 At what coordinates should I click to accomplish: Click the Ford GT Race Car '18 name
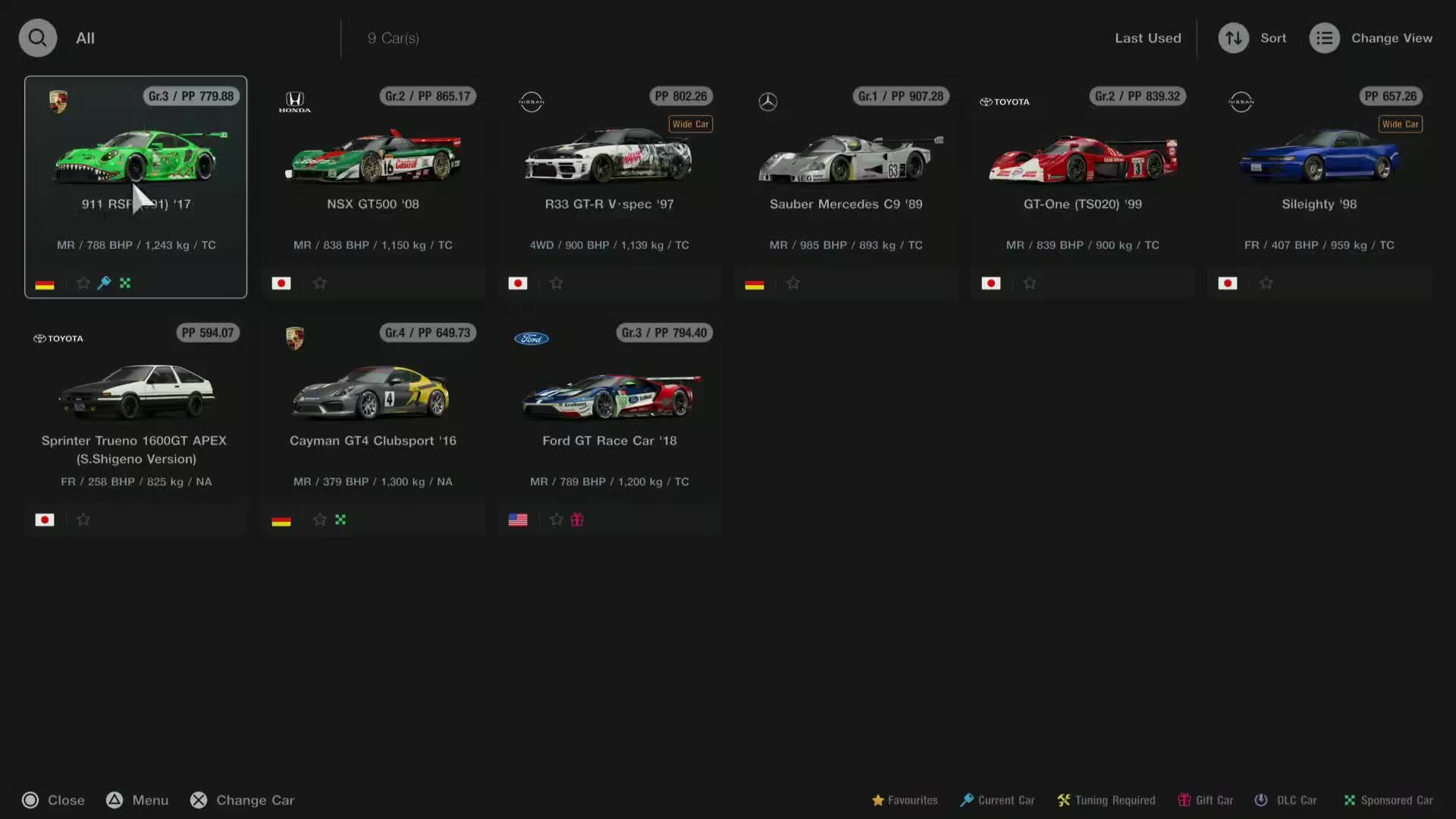coord(610,441)
